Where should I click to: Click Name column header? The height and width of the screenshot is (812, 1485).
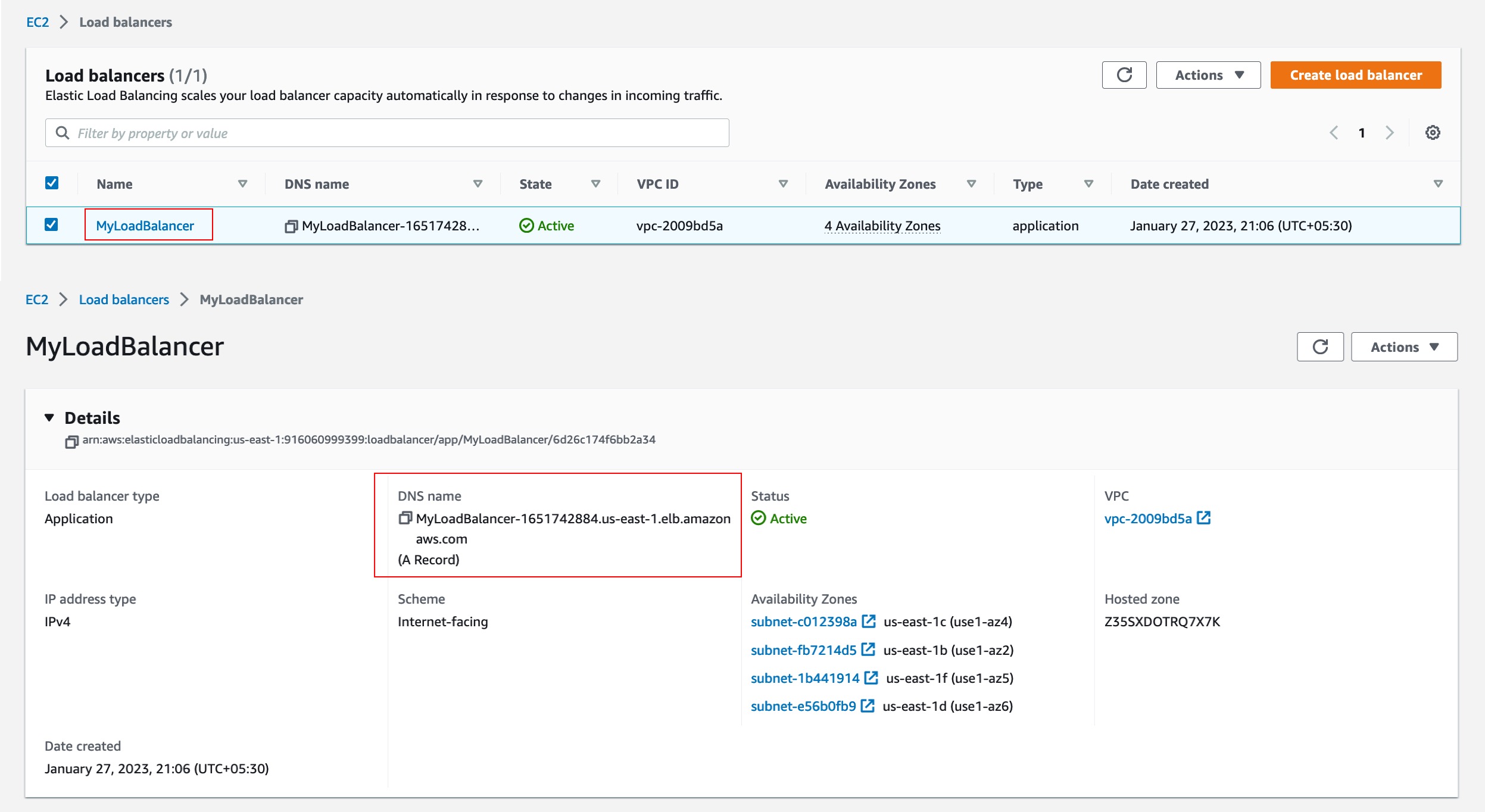coord(114,184)
